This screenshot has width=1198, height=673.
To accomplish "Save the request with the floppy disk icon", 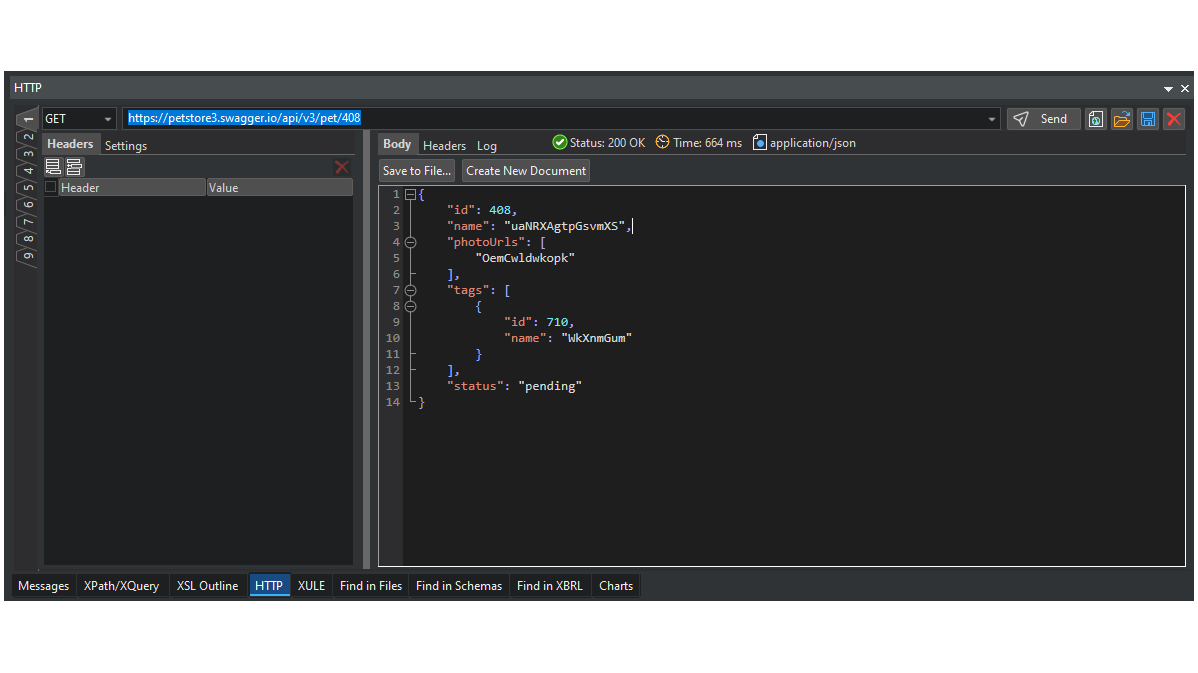I will pos(1148,119).
